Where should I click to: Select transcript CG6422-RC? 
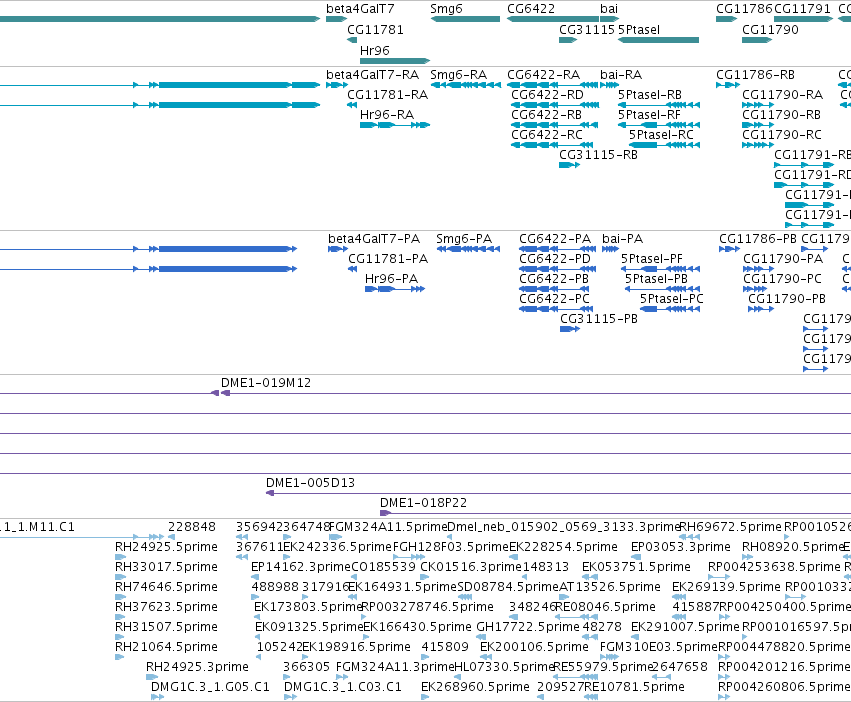coord(552,145)
